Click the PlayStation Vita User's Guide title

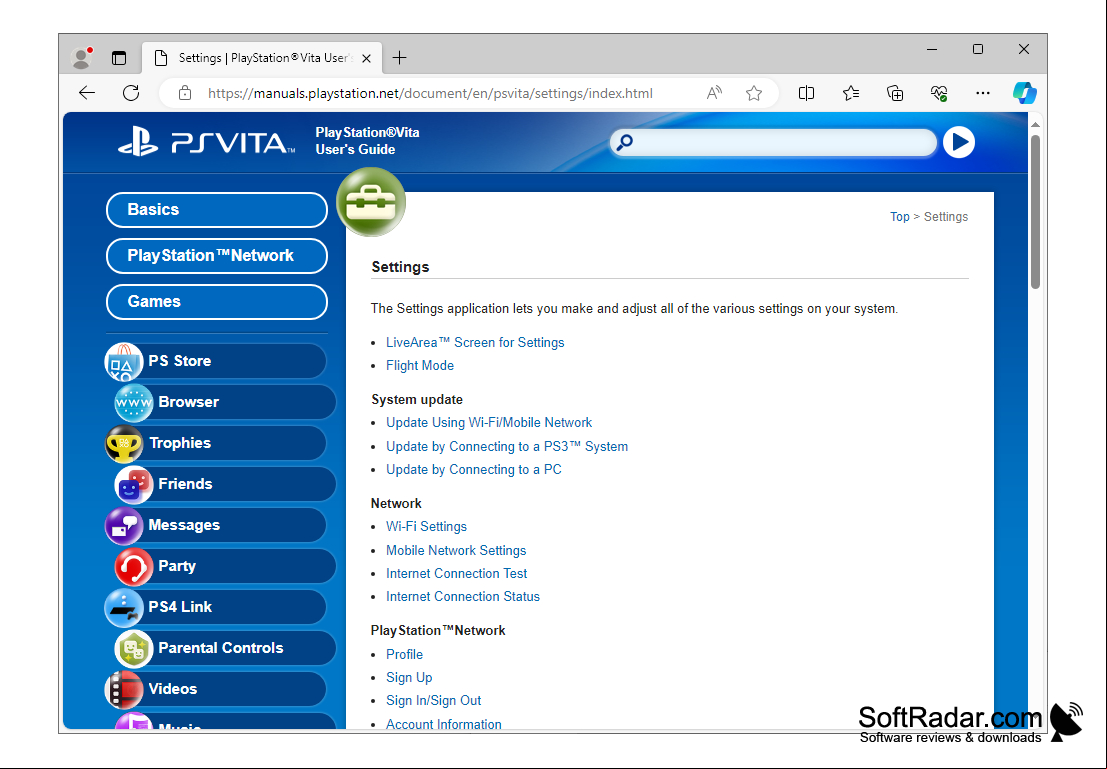(367, 141)
